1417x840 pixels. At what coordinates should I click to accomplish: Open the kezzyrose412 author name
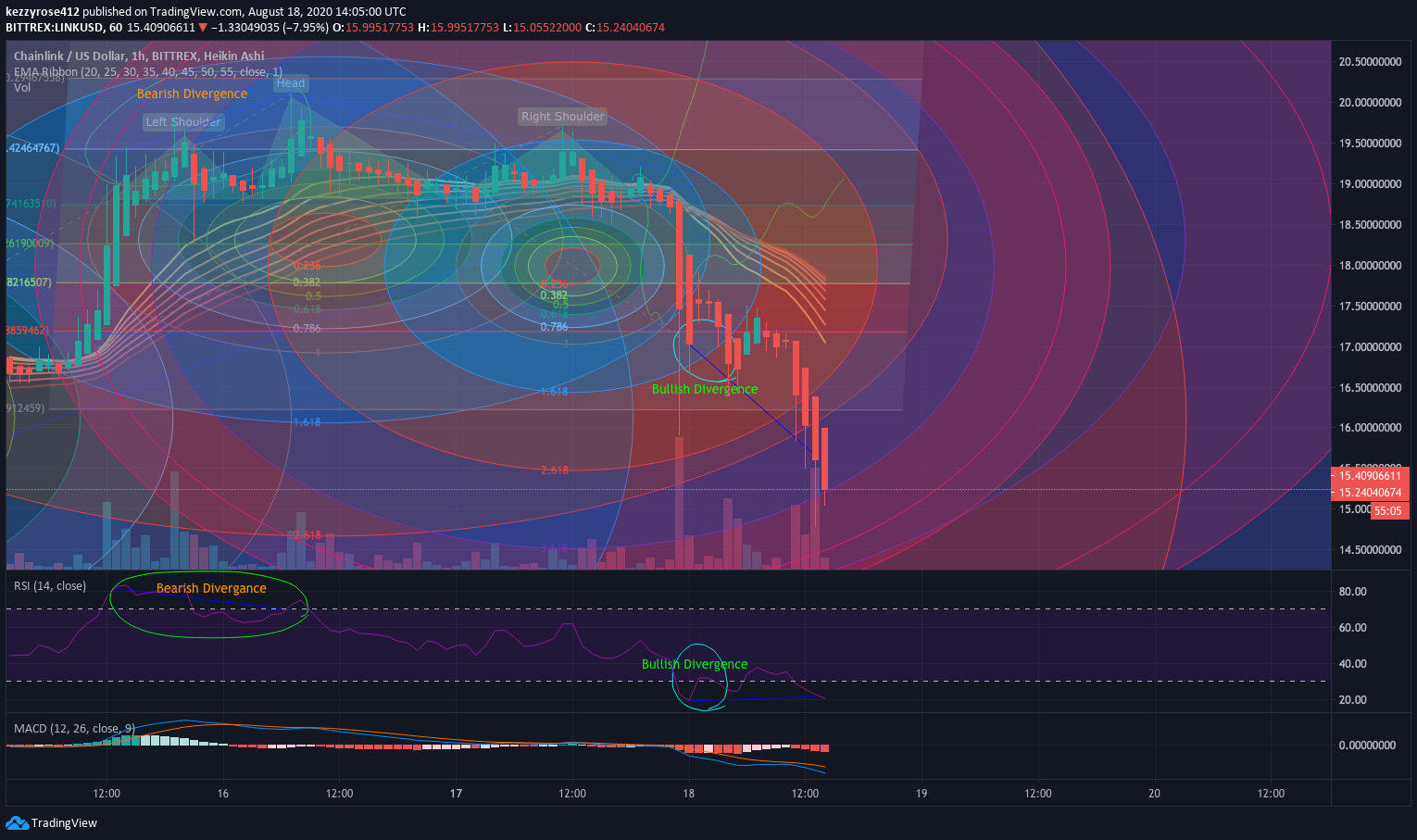(x=43, y=12)
